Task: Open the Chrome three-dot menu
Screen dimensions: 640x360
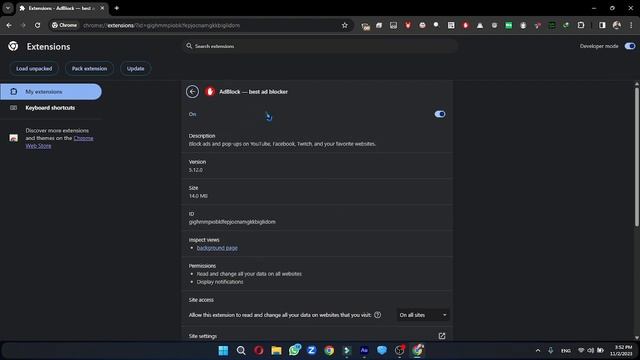Action: click(x=631, y=25)
